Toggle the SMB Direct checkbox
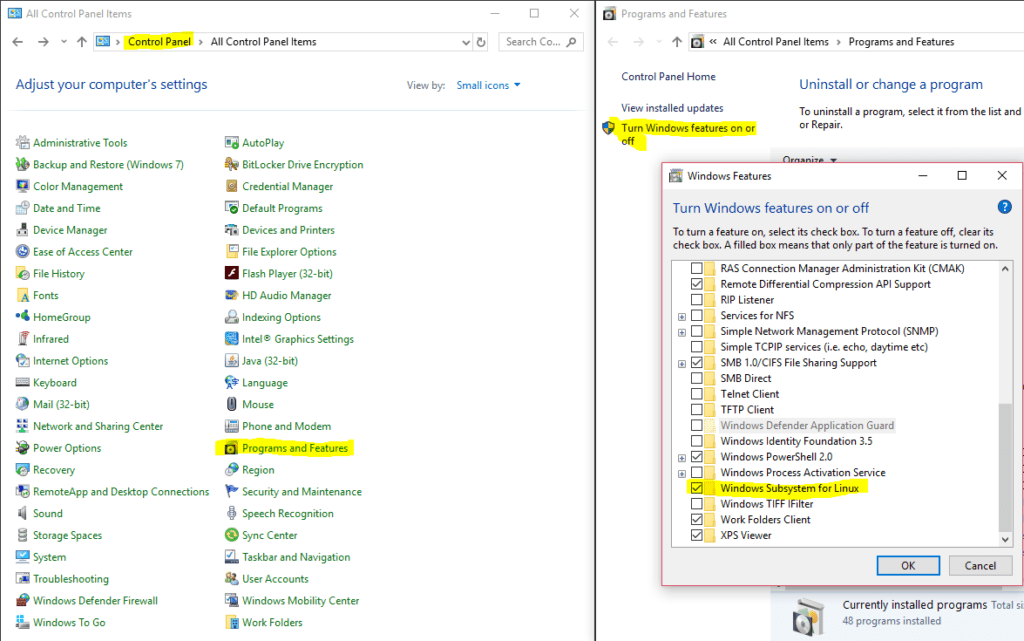1024x641 pixels. (697, 378)
